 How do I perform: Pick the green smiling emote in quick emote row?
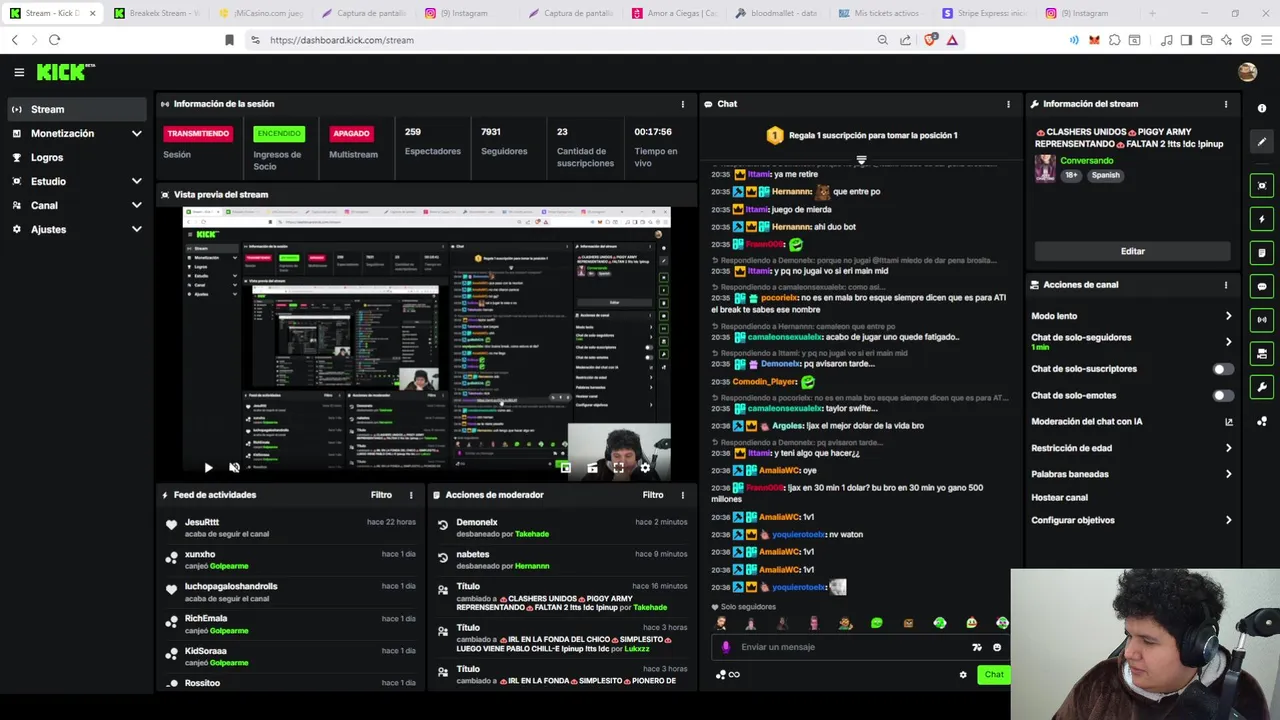click(x=877, y=623)
